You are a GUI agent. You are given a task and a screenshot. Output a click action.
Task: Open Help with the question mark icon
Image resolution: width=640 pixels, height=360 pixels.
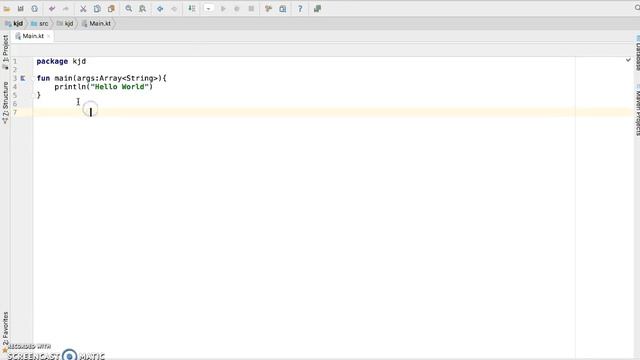tap(300, 9)
